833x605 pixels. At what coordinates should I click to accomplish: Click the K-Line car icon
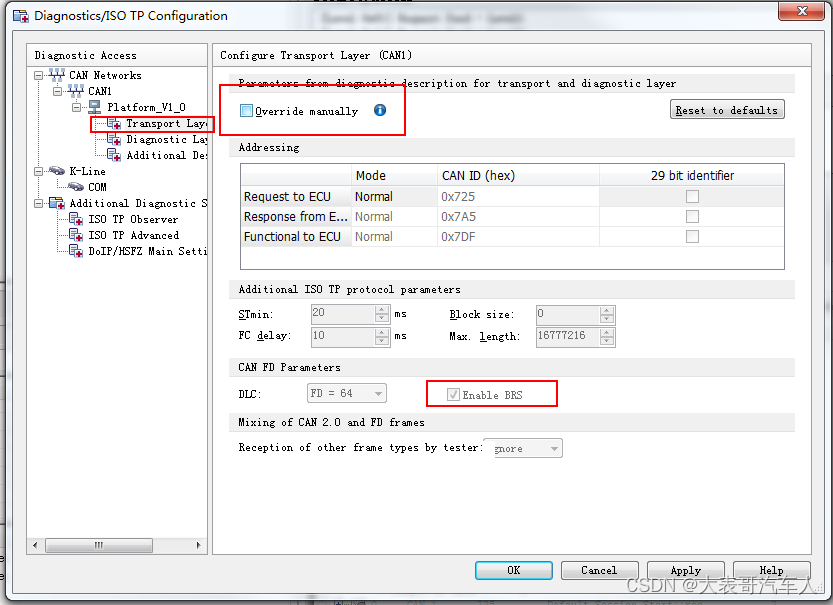coord(57,171)
